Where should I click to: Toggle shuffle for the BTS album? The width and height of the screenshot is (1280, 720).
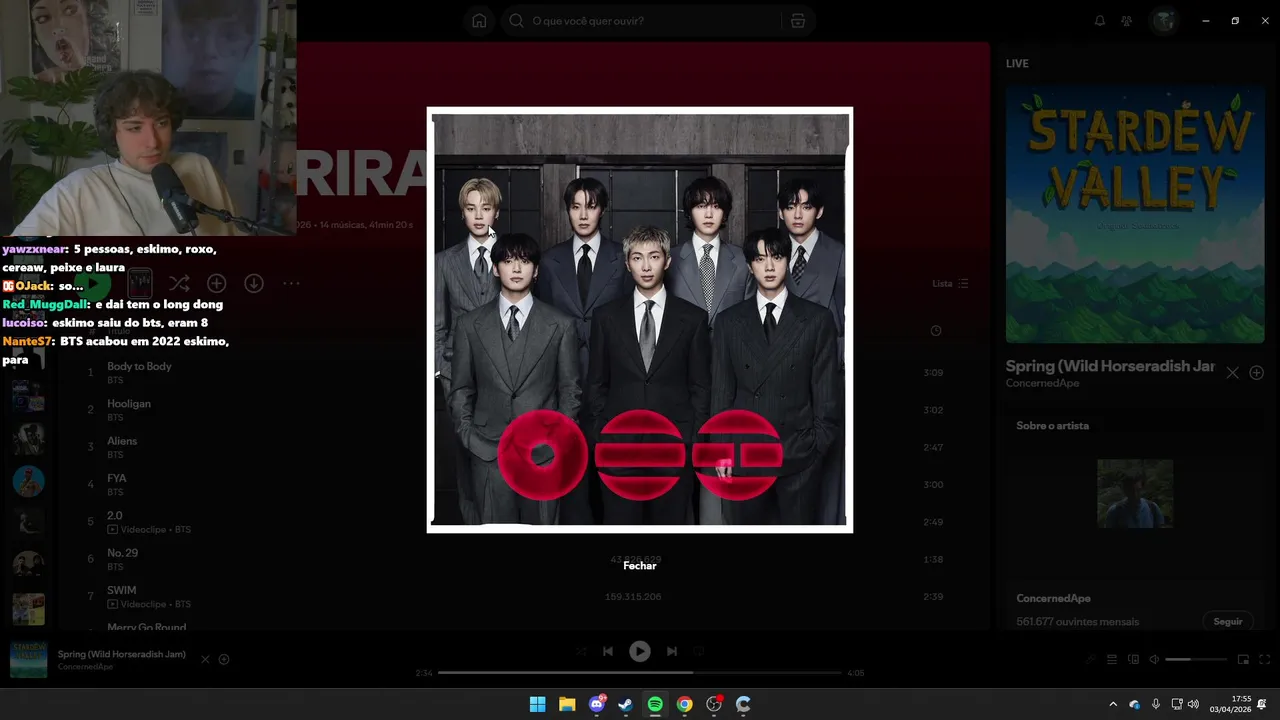[x=179, y=284]
